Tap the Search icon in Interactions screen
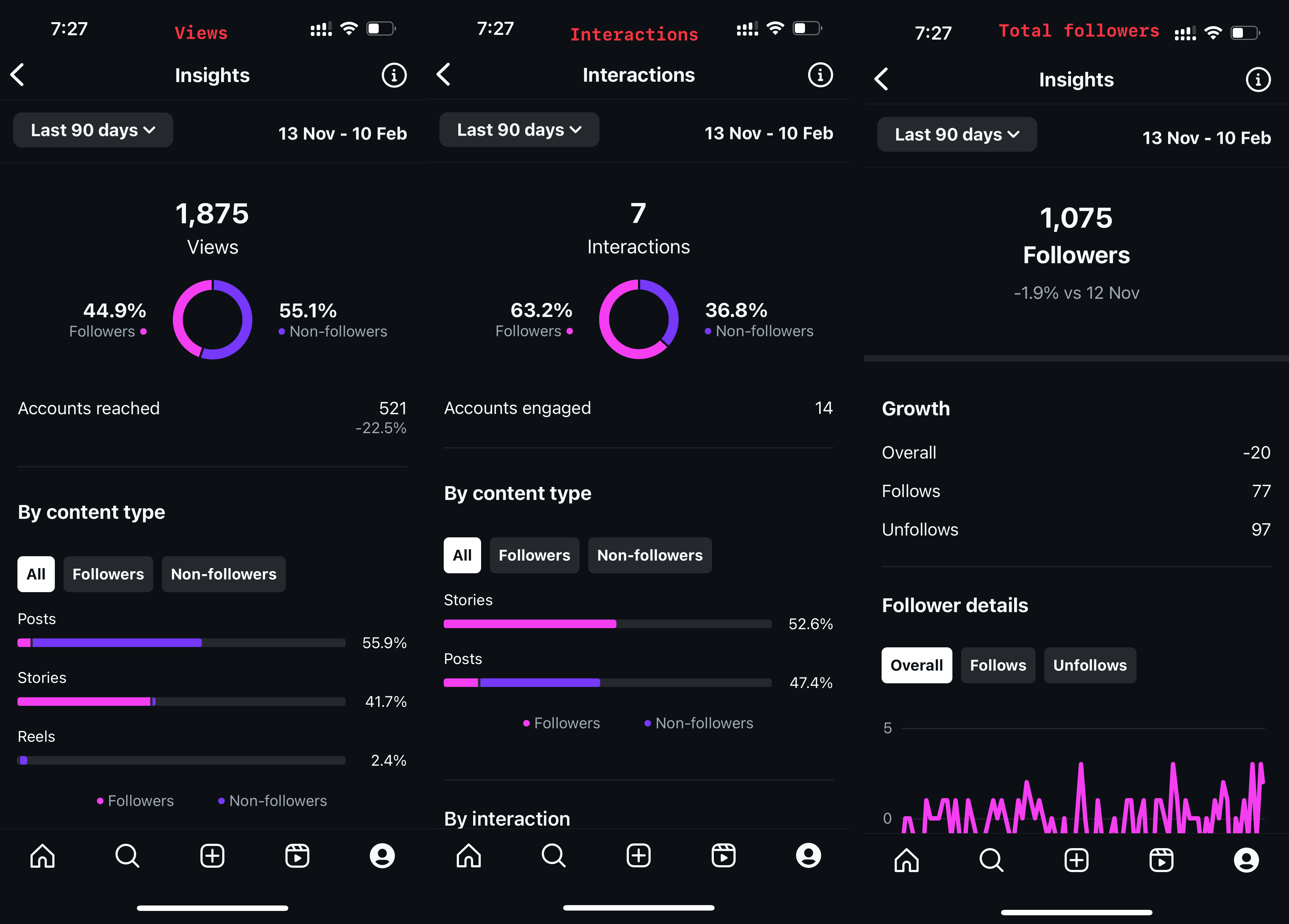The image size is (1289, 924). pyautogui.click(x=554, y=856)
